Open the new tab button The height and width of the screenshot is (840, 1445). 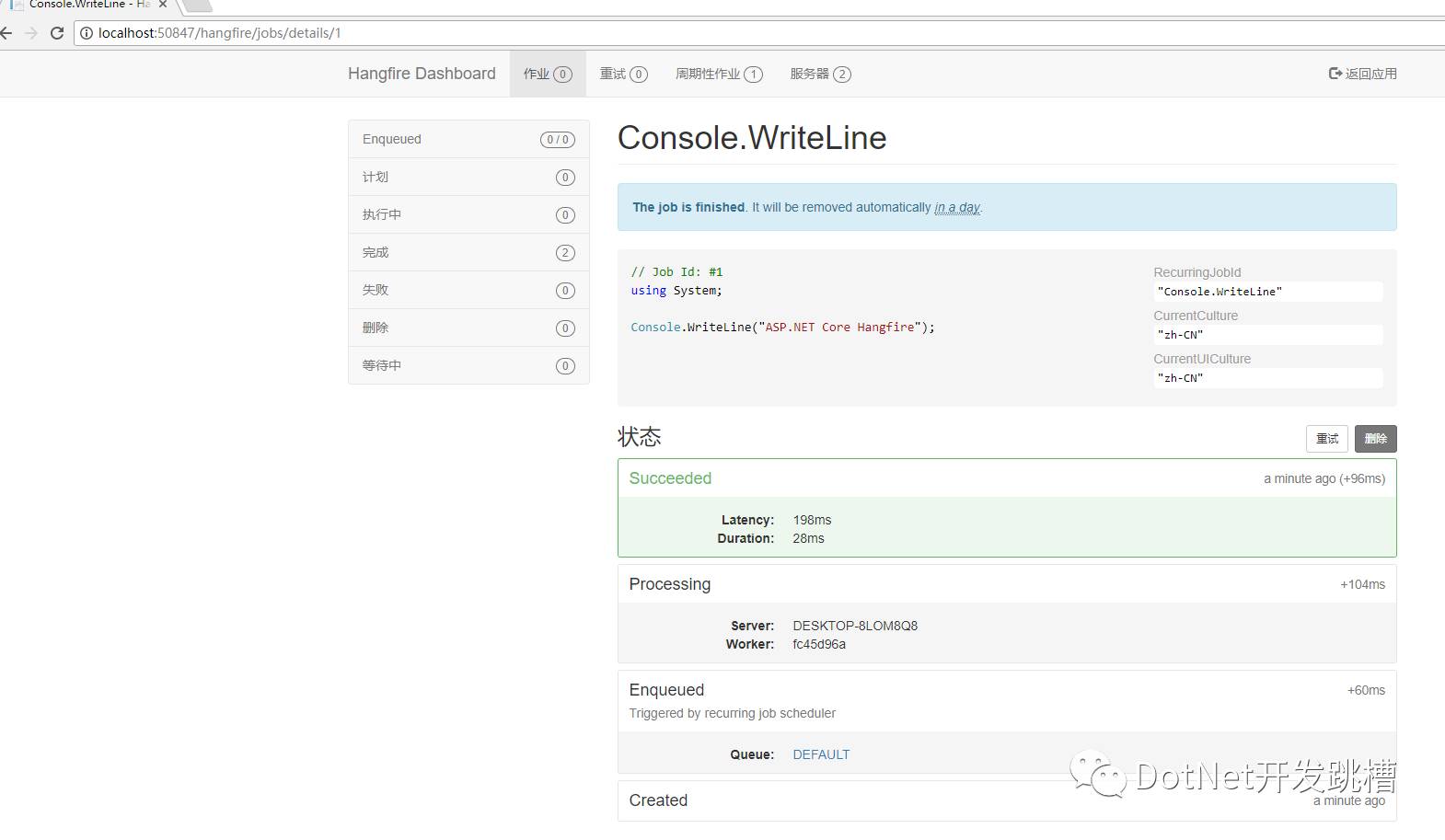click(x=196, y=6)
